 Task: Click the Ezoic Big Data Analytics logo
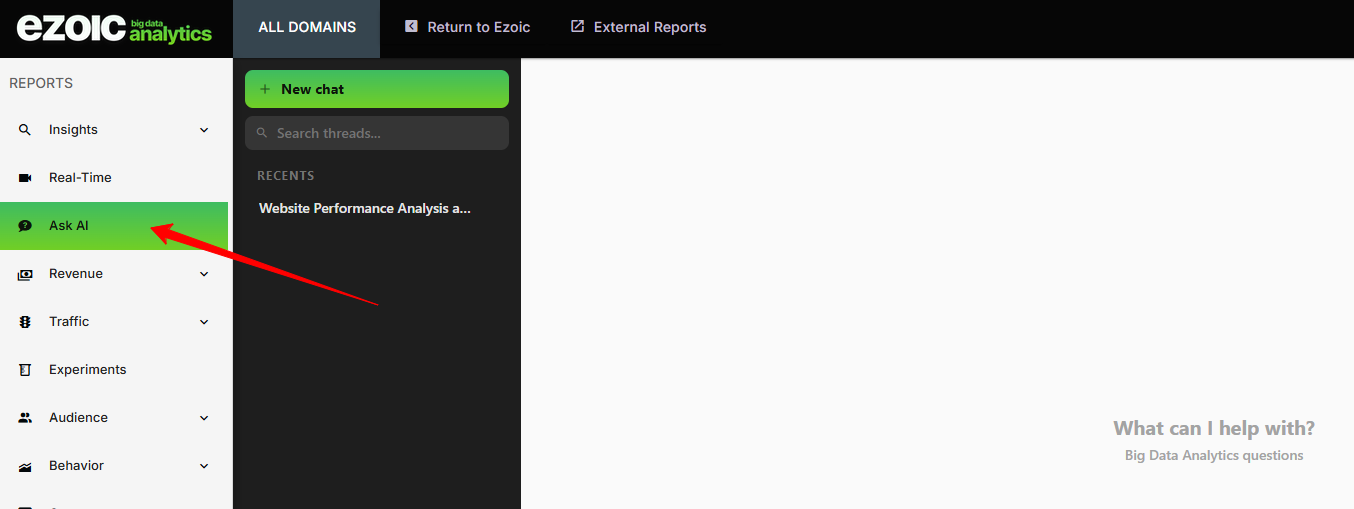(x=114, y=28)
